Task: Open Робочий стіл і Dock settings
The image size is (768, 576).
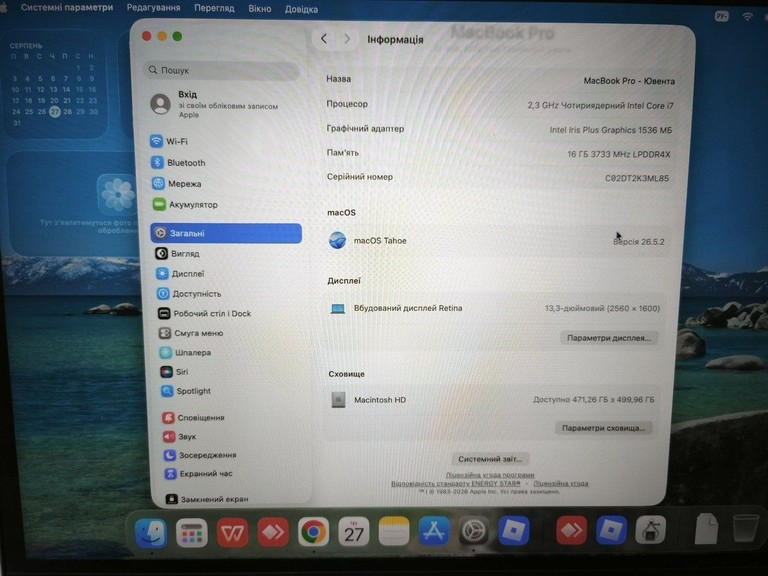Action: (204, 313)
